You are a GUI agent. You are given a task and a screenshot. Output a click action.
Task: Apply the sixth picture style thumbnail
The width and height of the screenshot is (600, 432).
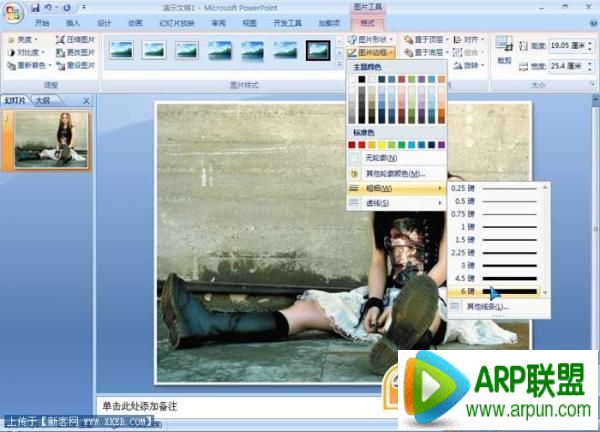285,50
